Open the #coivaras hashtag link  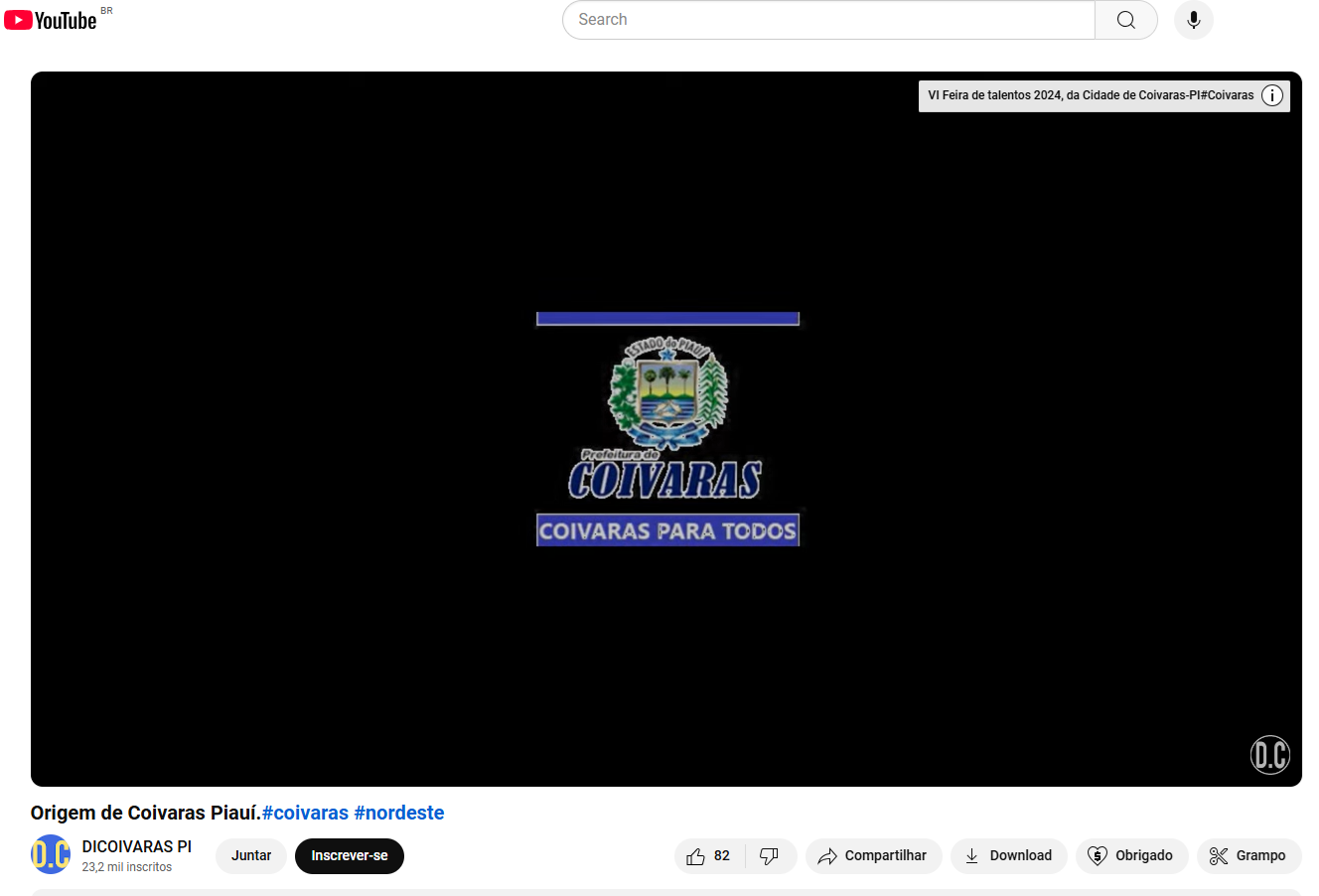(305, 813)
